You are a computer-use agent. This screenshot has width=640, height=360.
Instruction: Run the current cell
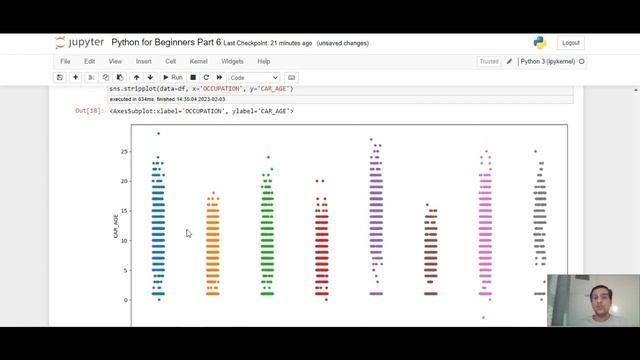pyautogui.click(x=173, y=78)
